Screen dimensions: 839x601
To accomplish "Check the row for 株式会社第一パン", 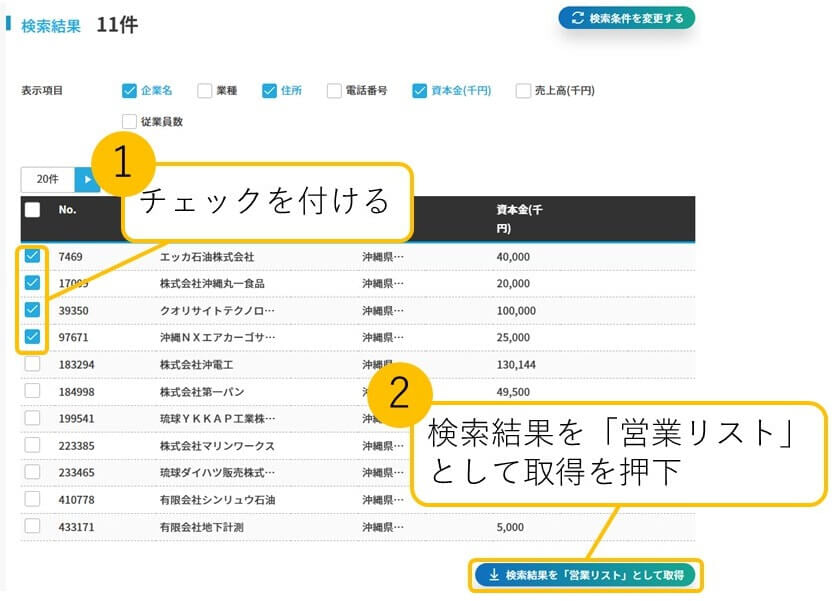I will click(x=33, y=391).
